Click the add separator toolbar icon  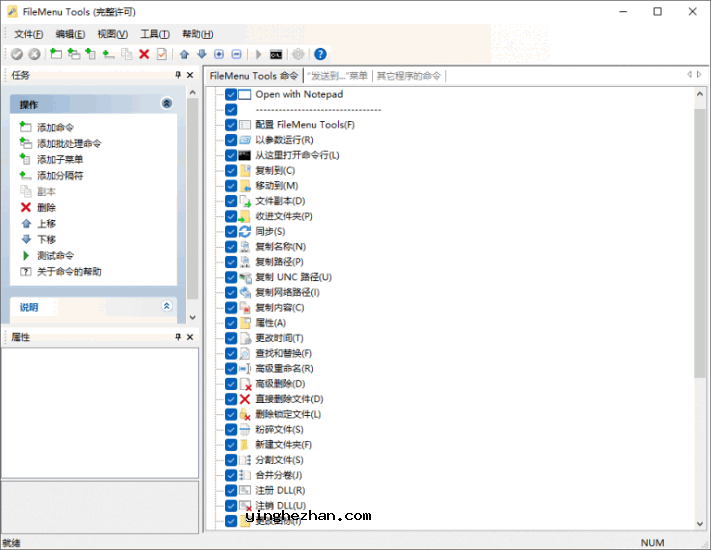[x=108, y=54]
